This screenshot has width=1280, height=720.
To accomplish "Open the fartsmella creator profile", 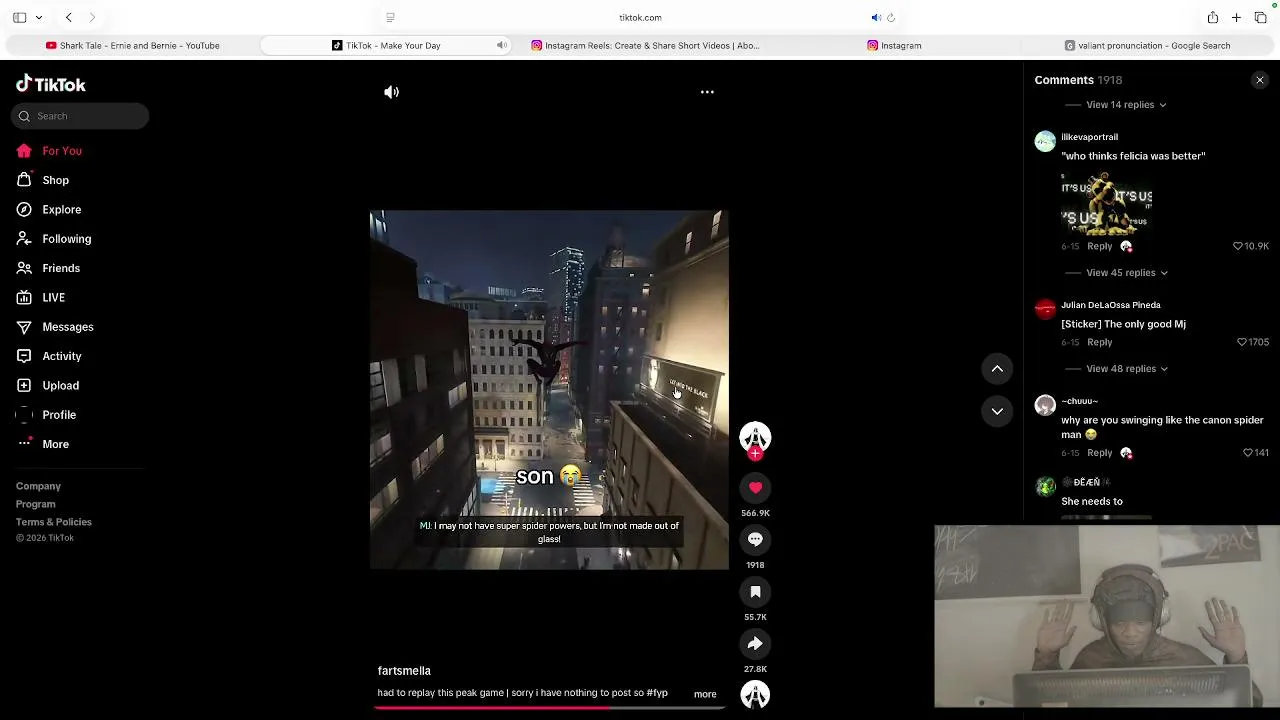I will (x=404, y=671).
